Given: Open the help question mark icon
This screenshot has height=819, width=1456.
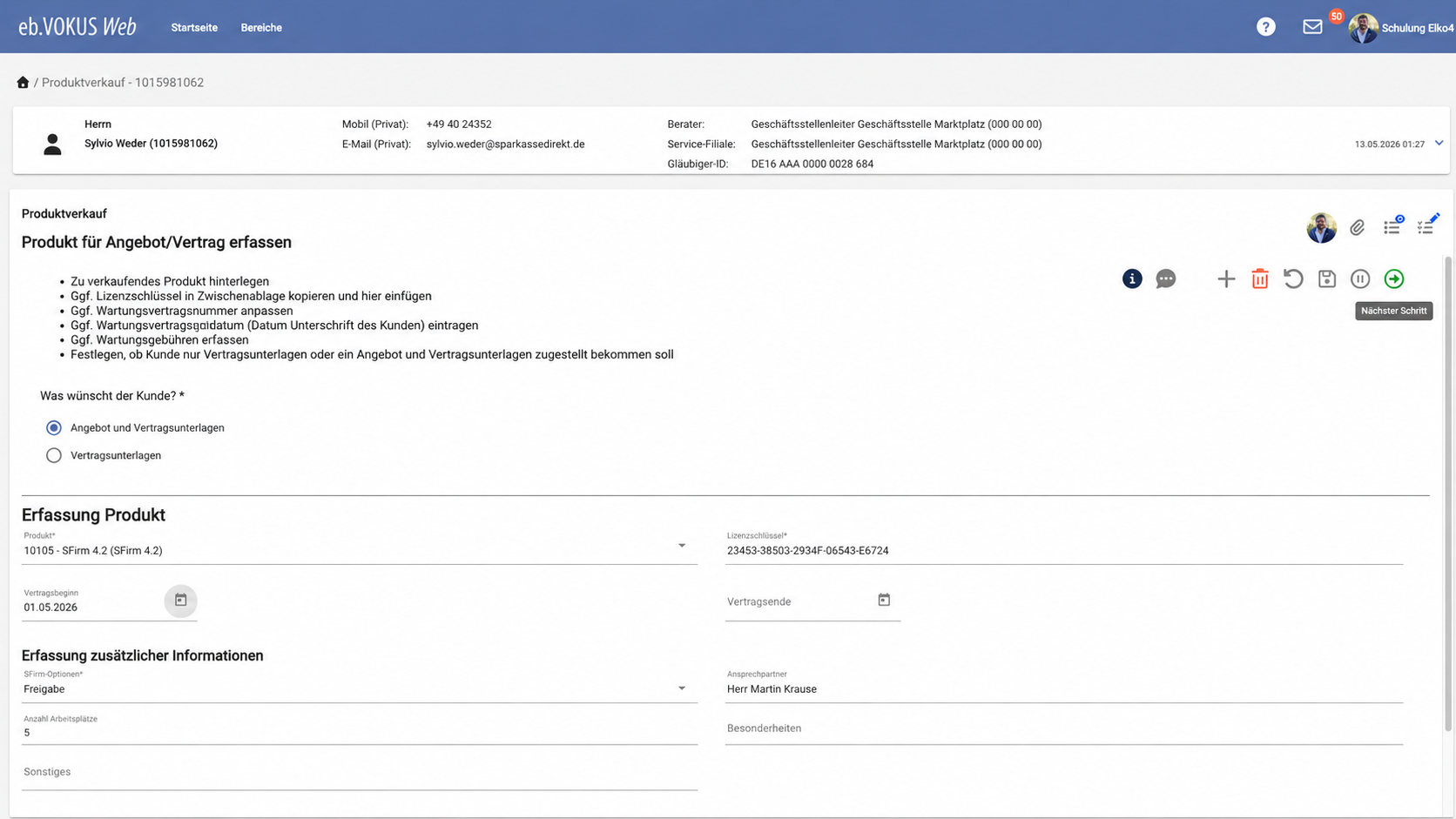Looking at the screenshot, I should click(x=1265, y=27).
